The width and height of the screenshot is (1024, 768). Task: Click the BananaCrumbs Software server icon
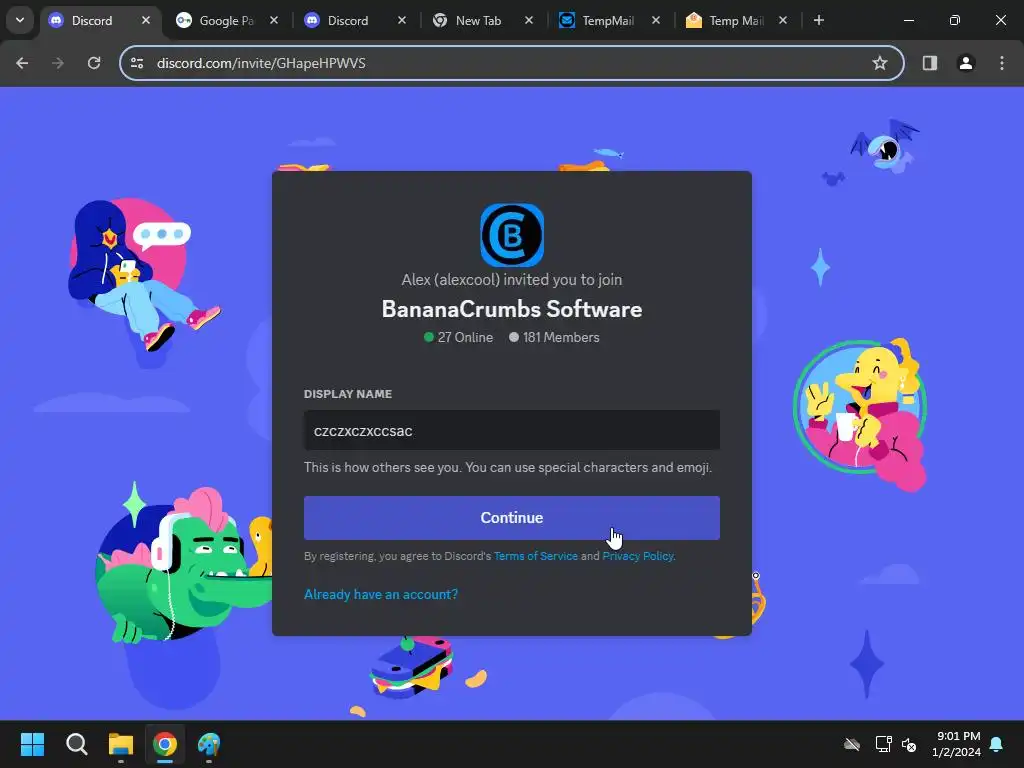click(x=512, y=235)
